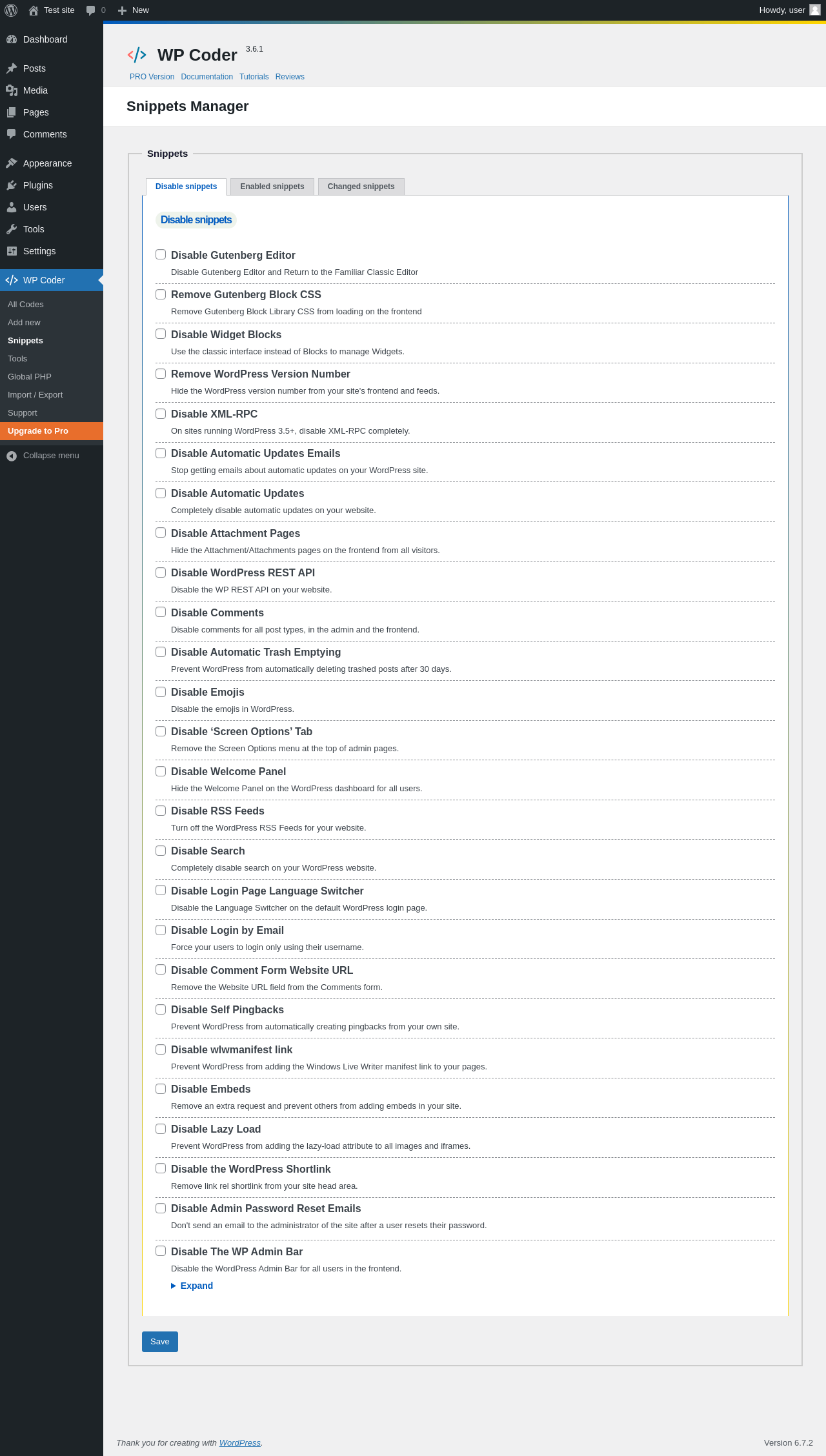Open the Documentation link

click(x=206, y=77)
